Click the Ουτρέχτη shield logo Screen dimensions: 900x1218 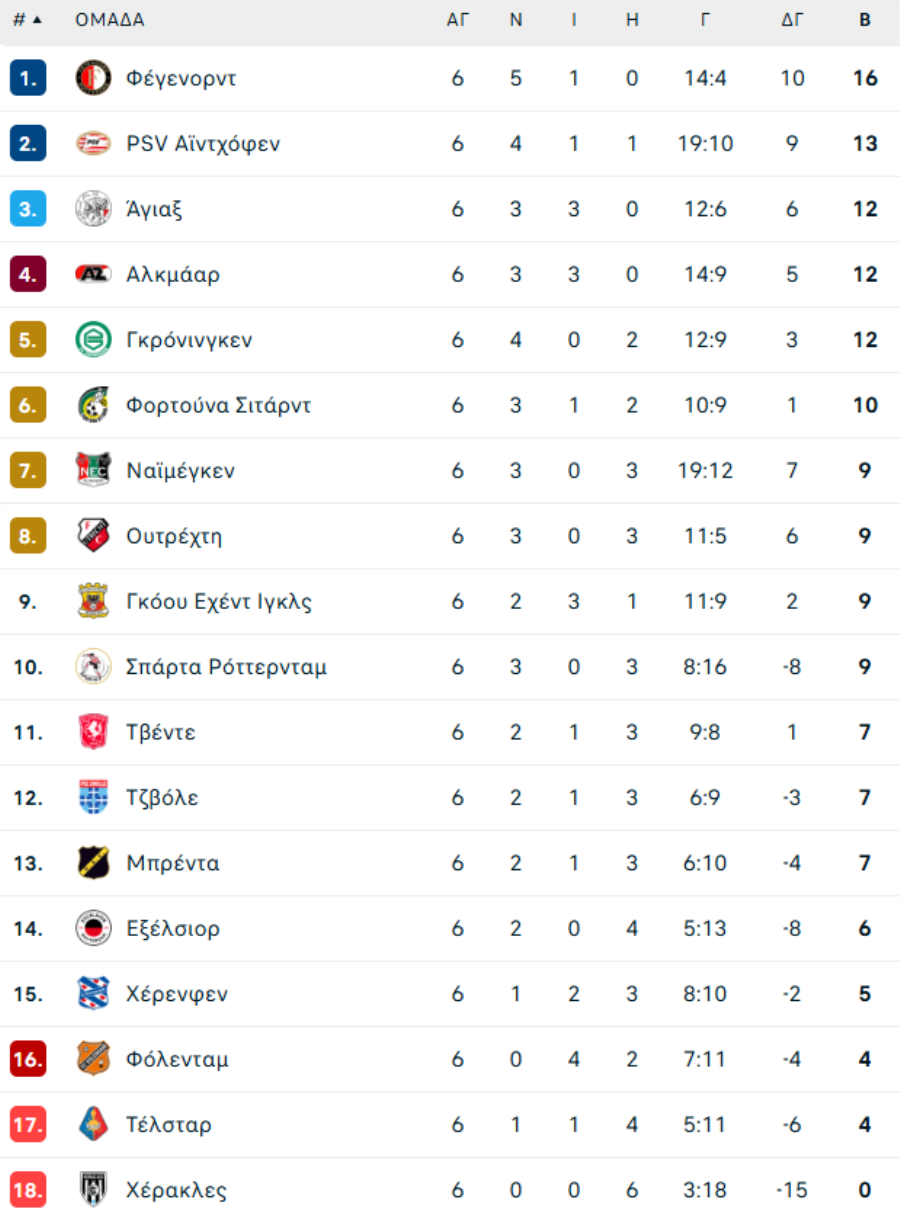(x=93, y=536)
